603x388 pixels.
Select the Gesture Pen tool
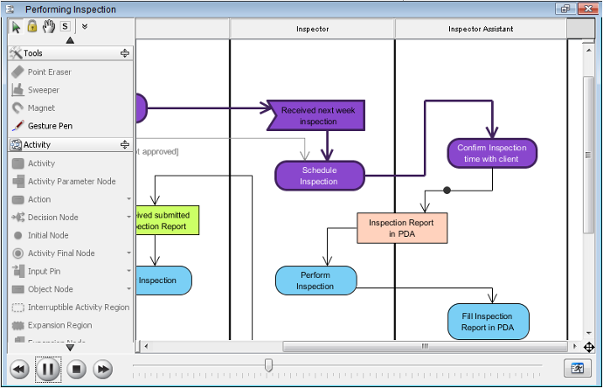pos(50,126)
